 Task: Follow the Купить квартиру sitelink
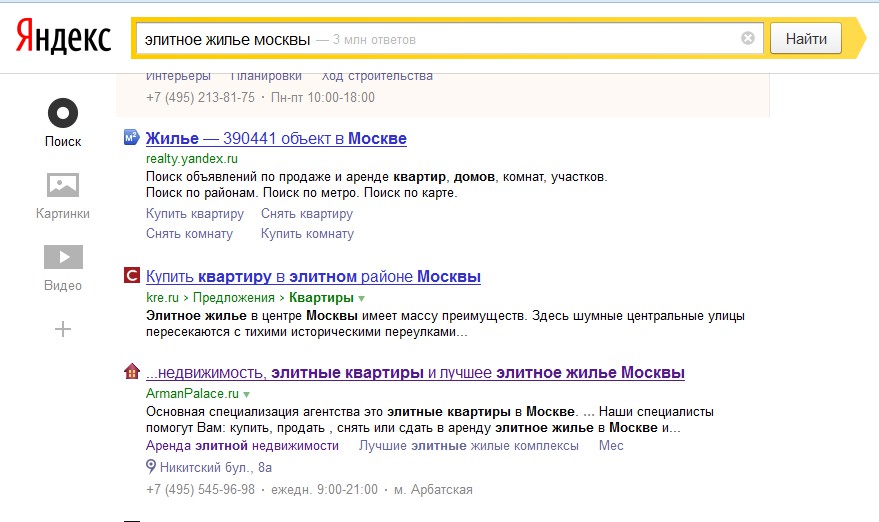195,214
